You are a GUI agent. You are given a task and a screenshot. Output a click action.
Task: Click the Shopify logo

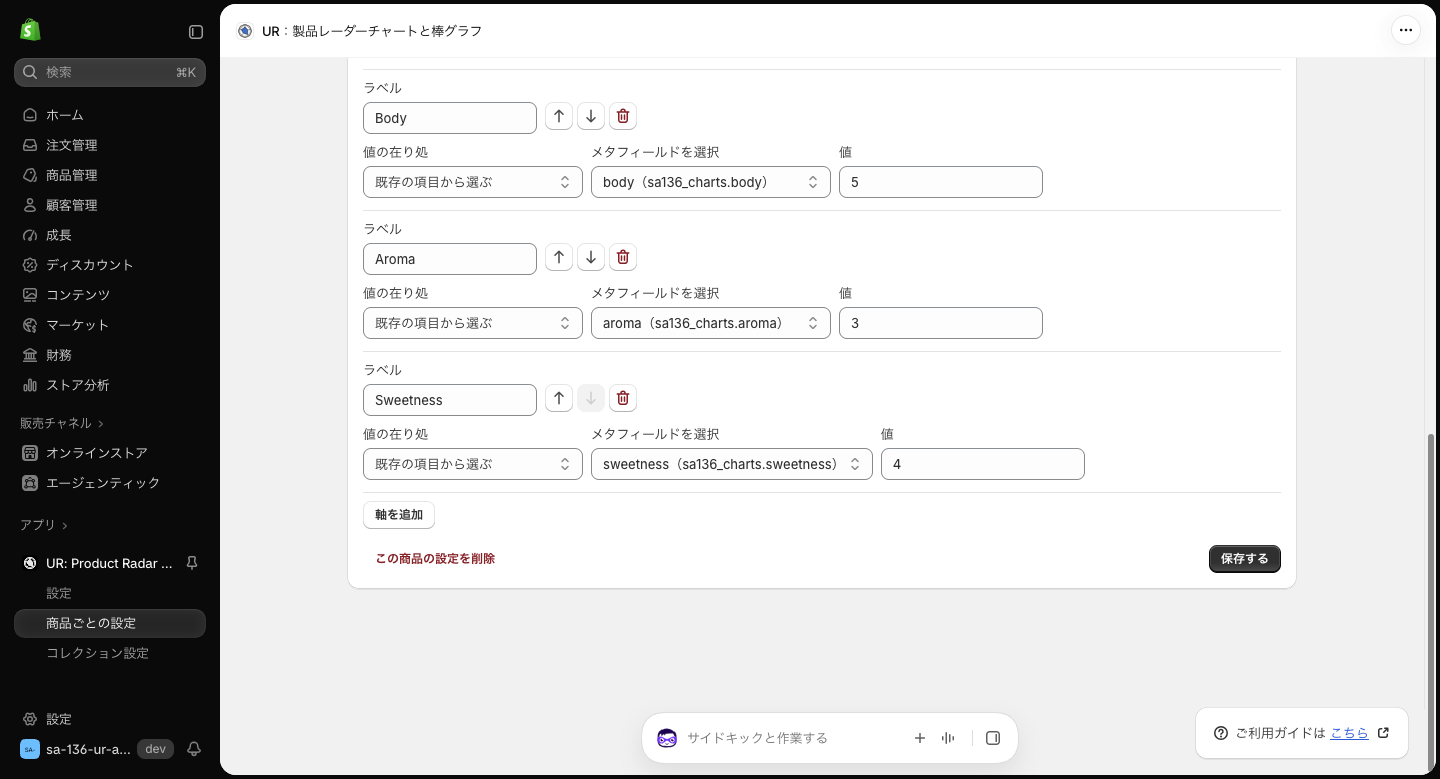30,30
